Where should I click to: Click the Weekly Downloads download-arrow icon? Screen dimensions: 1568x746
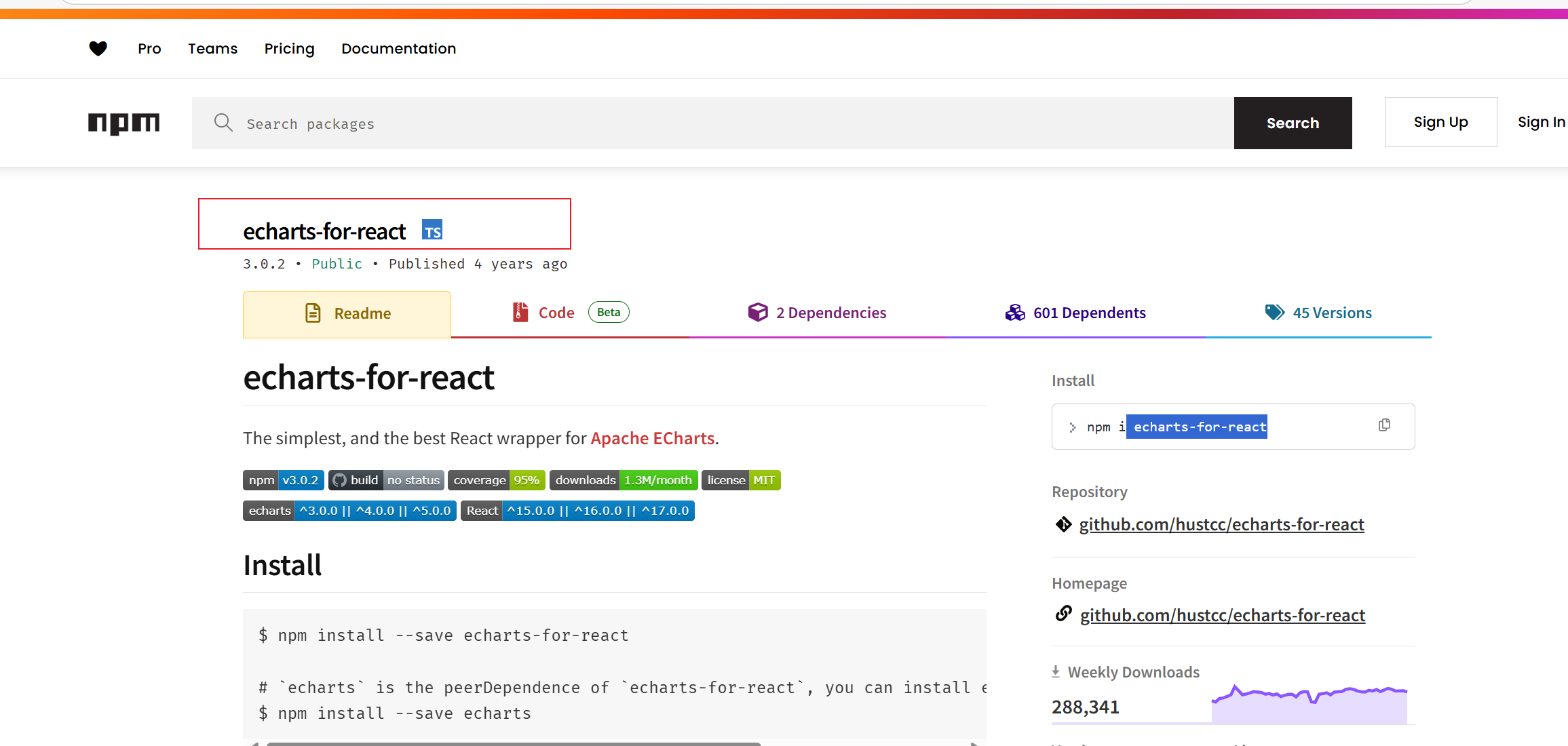pos(1056,671)
